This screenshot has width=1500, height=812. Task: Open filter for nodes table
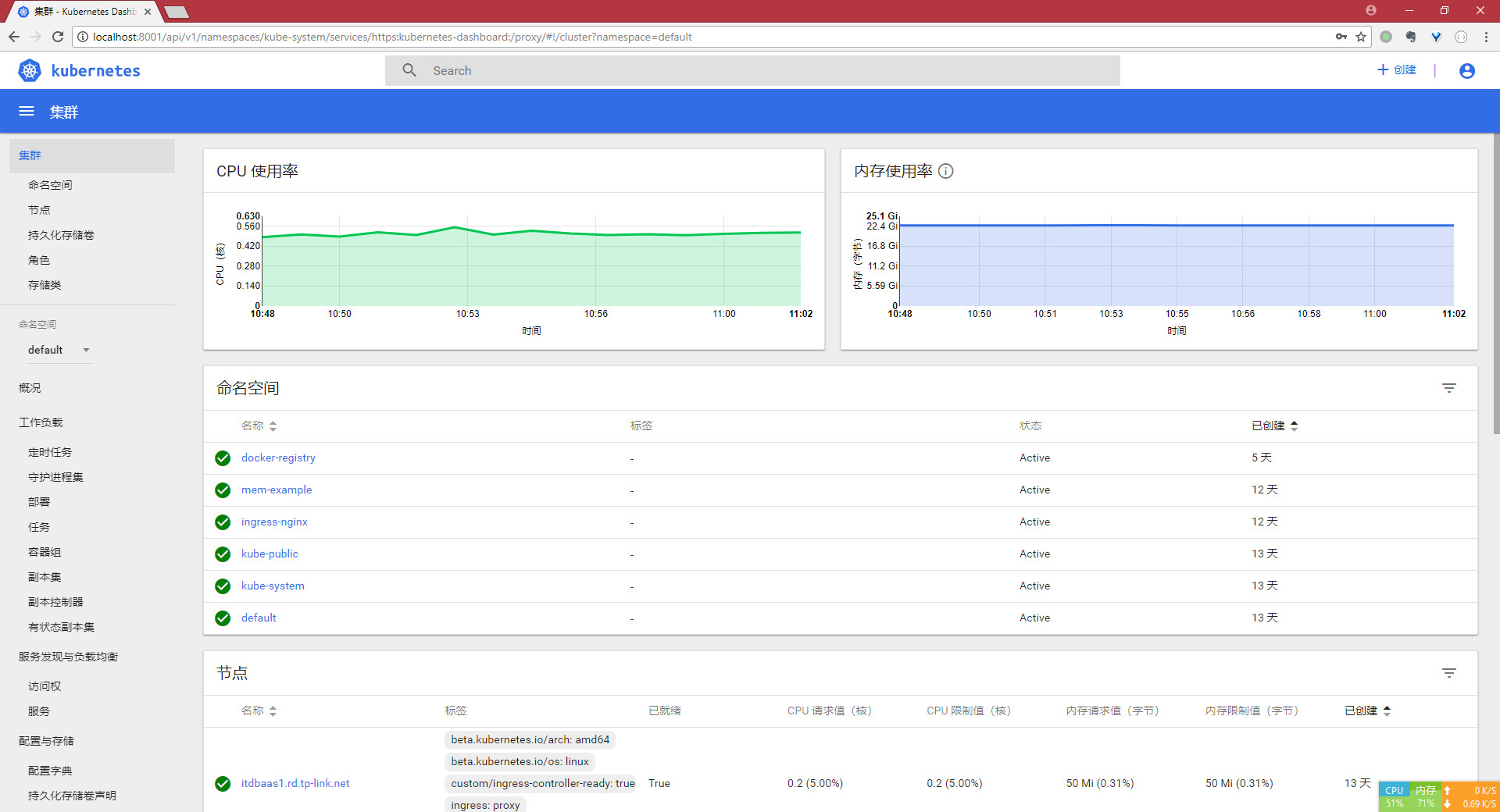tap(1448, 673)
